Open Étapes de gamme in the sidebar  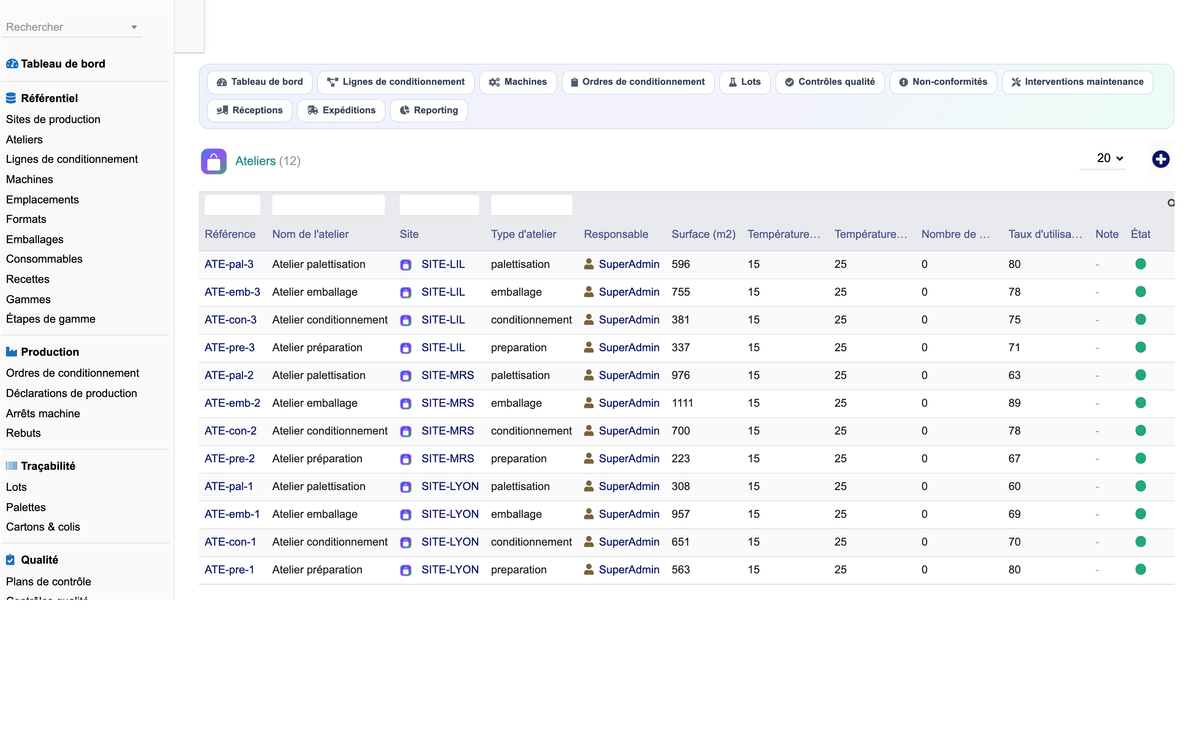51,319
